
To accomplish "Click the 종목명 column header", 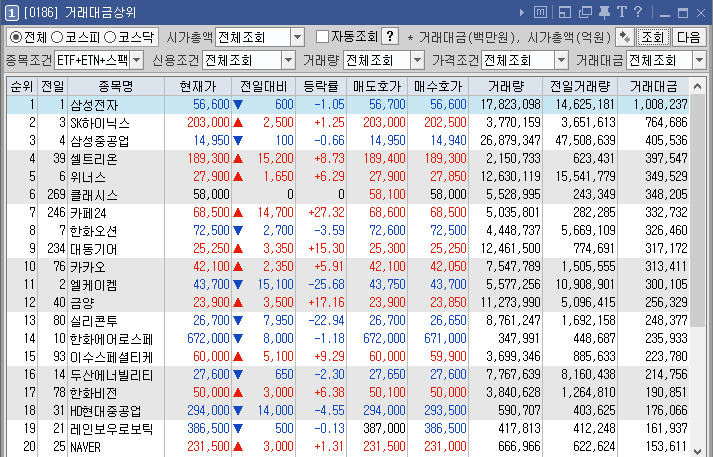I will pyautogui.click(x=116, y=86).
